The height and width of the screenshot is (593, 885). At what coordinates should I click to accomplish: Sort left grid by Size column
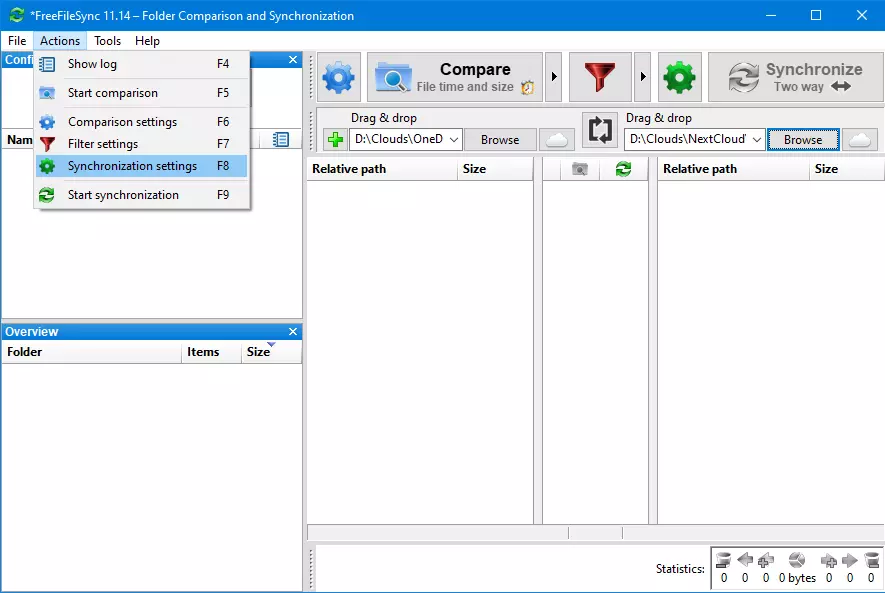pos(494,169)
